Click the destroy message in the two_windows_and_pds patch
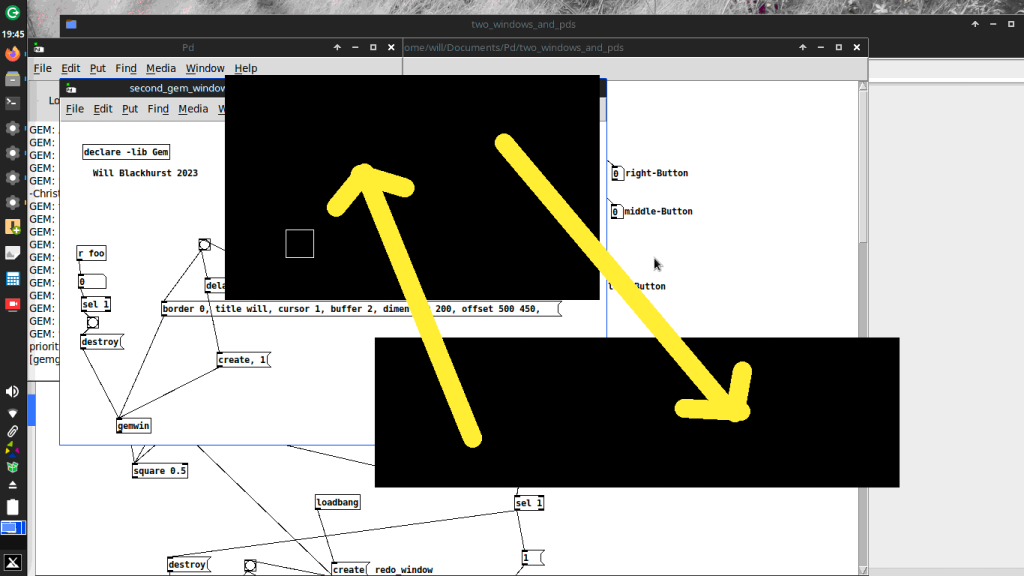The image size is (1024, 576). pyautogui.click(x=189, y=565)
